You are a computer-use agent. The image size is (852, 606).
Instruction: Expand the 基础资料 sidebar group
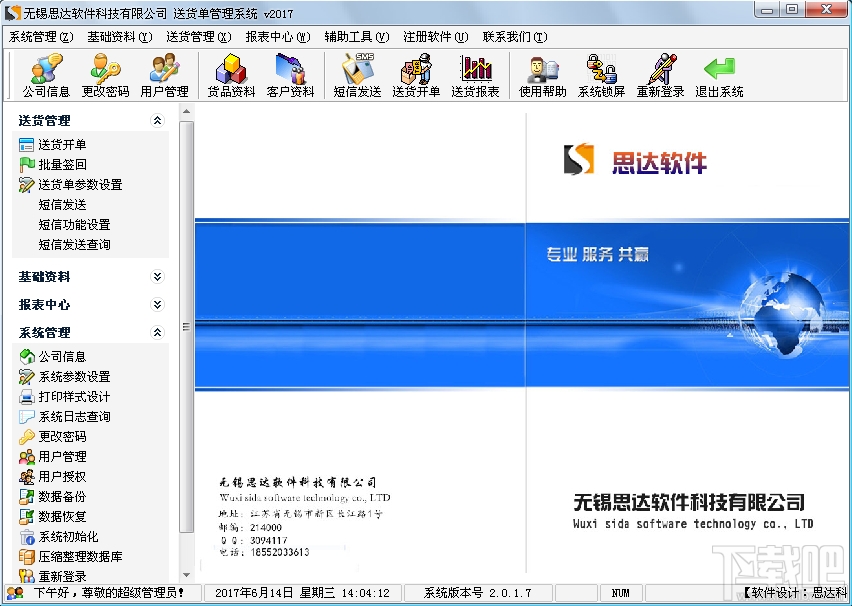tap(158, 277)
